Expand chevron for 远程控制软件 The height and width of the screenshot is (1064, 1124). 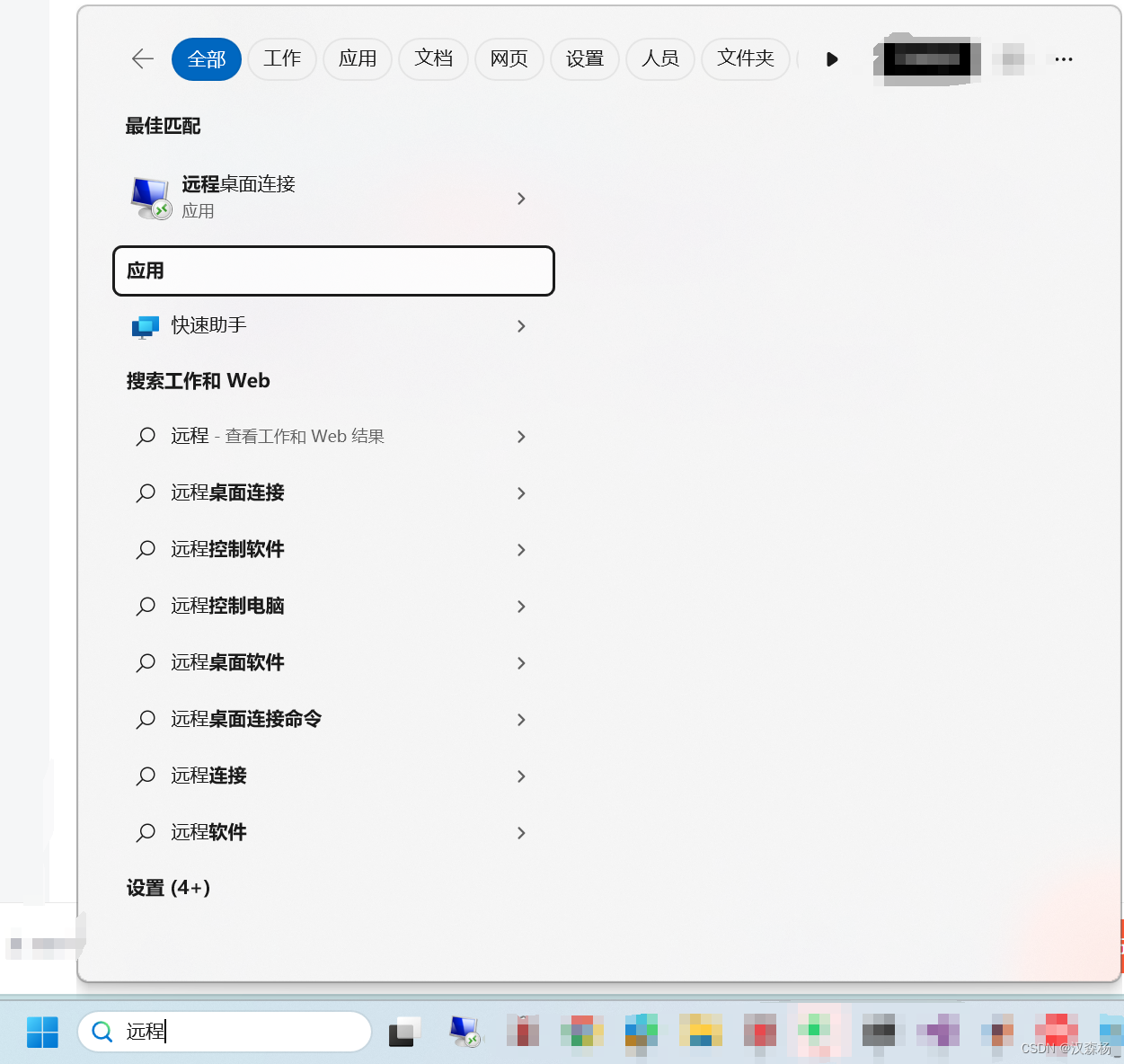521,550
